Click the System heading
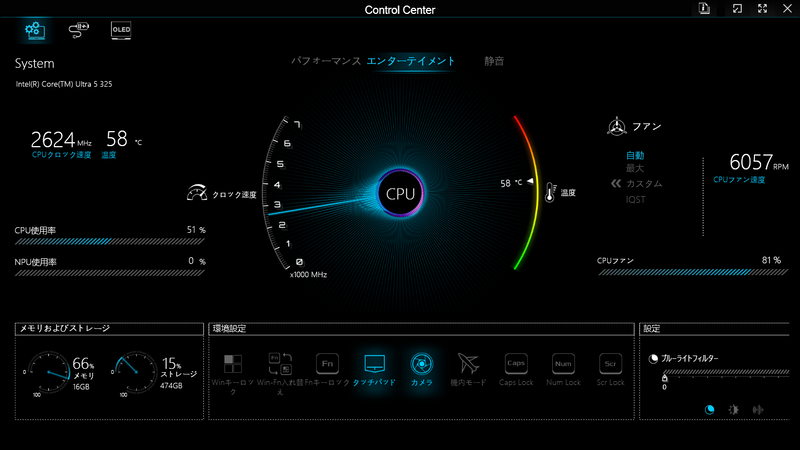 click(34, 63)
